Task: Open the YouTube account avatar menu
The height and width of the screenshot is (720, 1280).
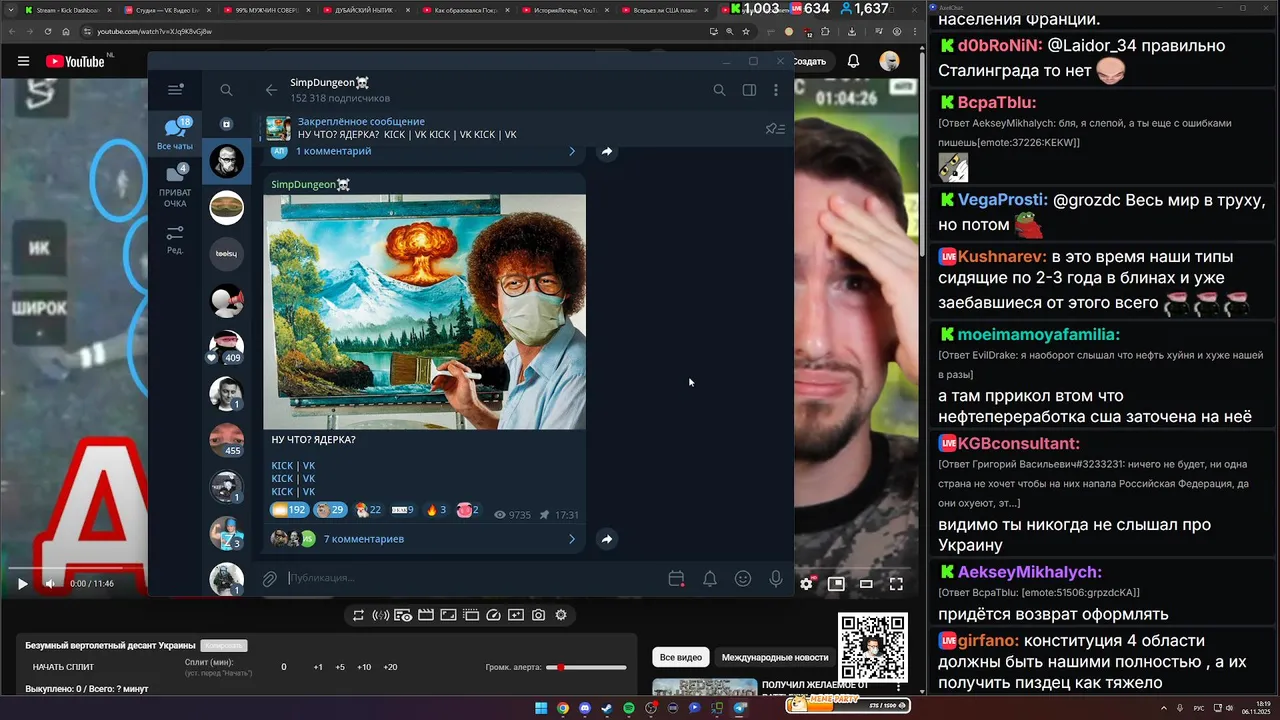Action: point(889,61)
